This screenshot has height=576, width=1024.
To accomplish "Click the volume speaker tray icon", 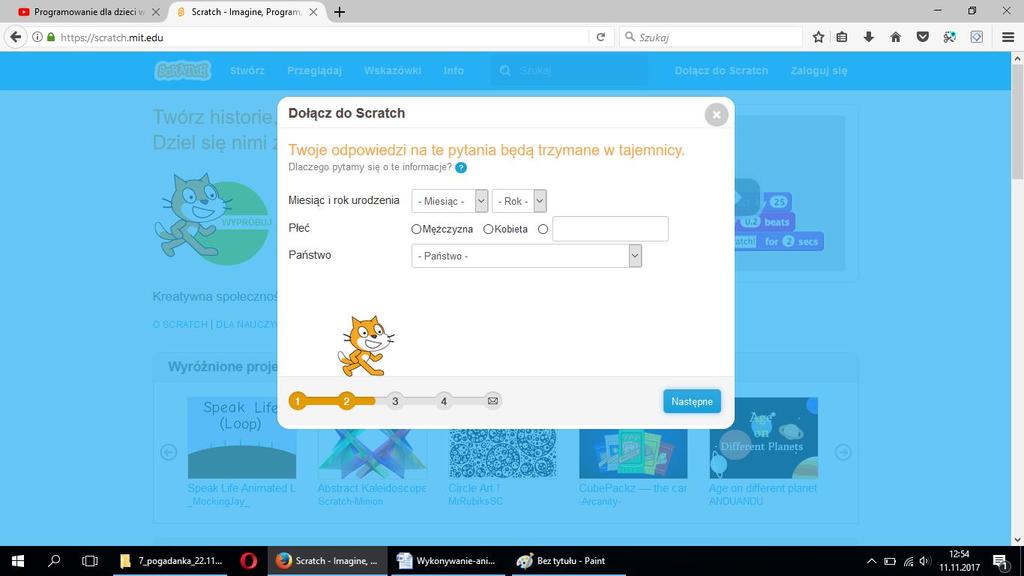I will click(924, 561).
